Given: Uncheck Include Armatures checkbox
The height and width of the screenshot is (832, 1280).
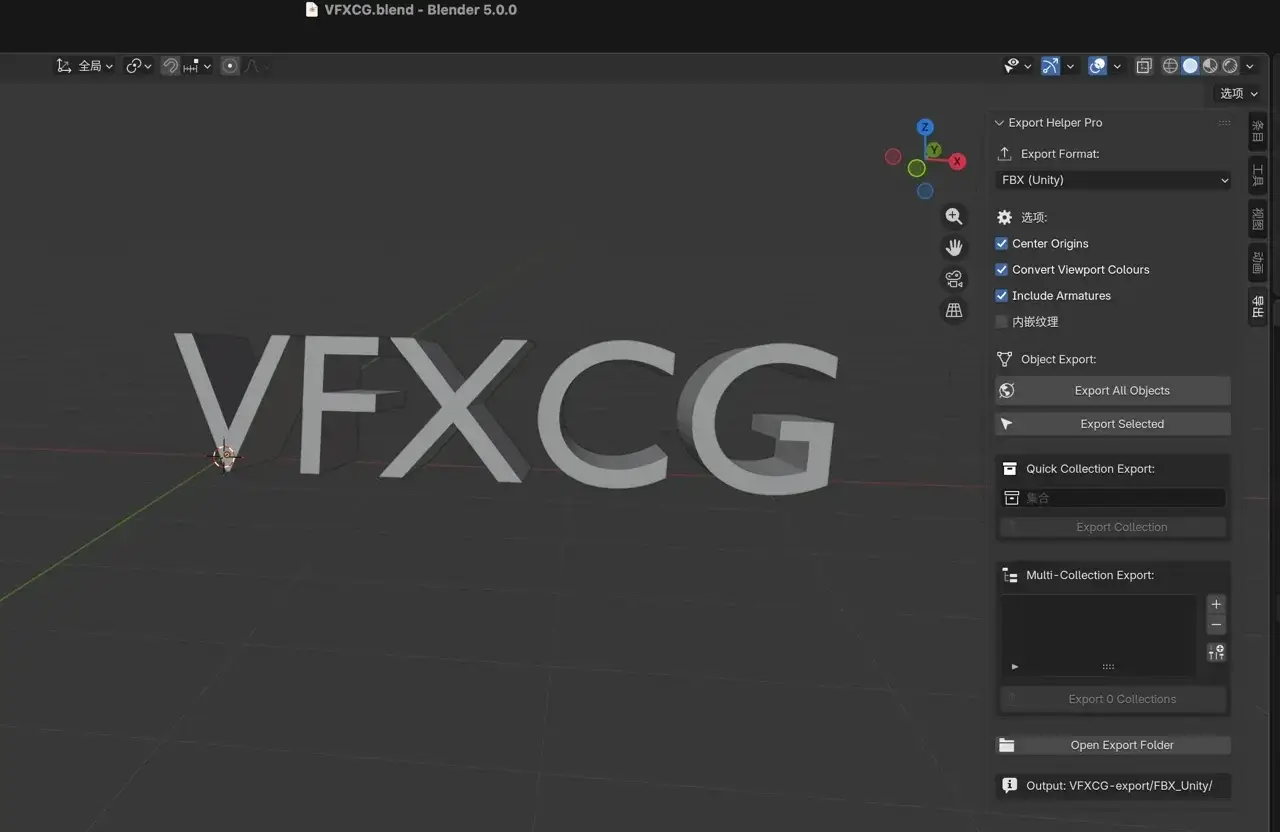Looking at the screenshot, I should pos(1002,295).
